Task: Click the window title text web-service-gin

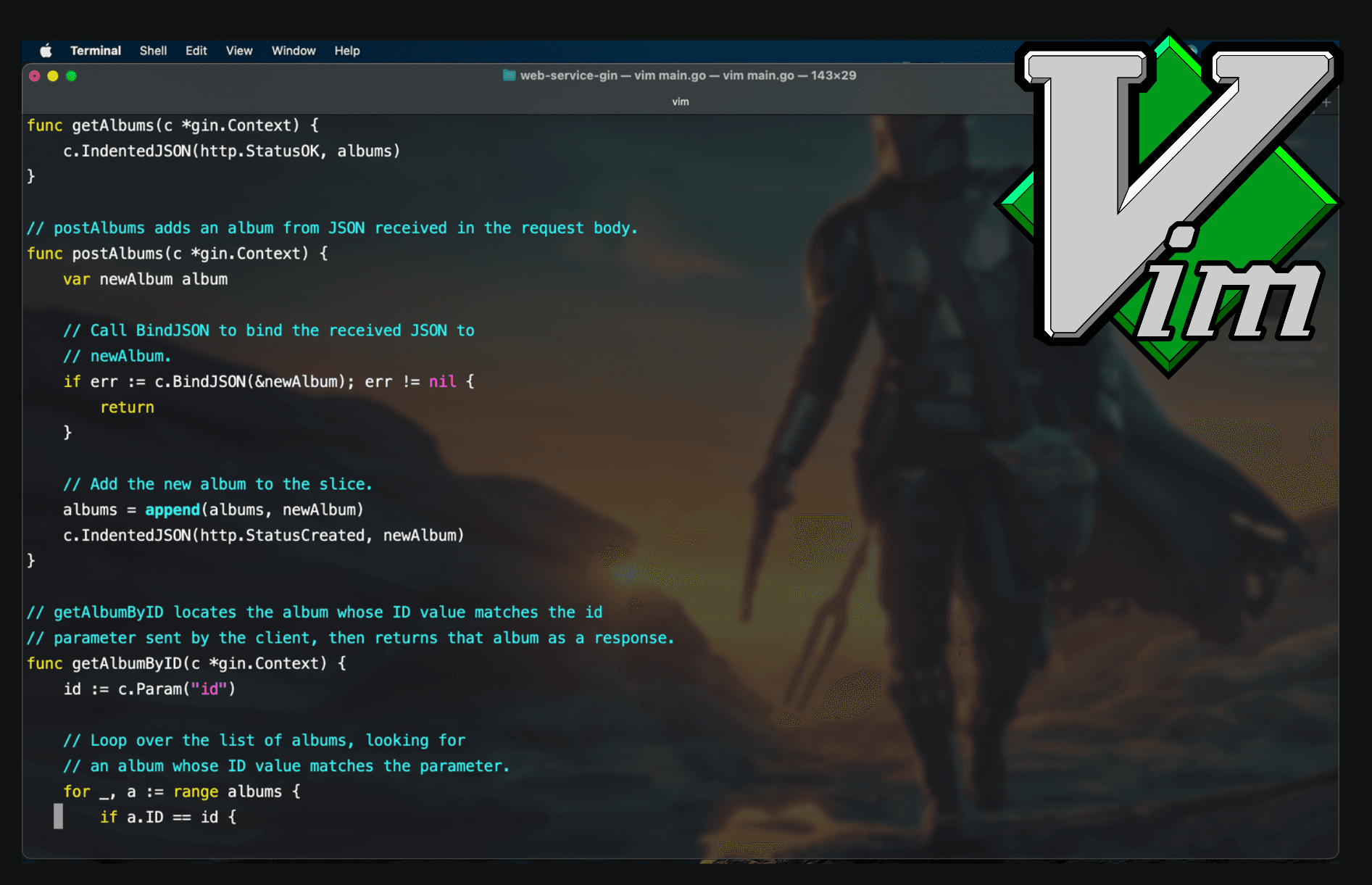Action: (568, 75)
